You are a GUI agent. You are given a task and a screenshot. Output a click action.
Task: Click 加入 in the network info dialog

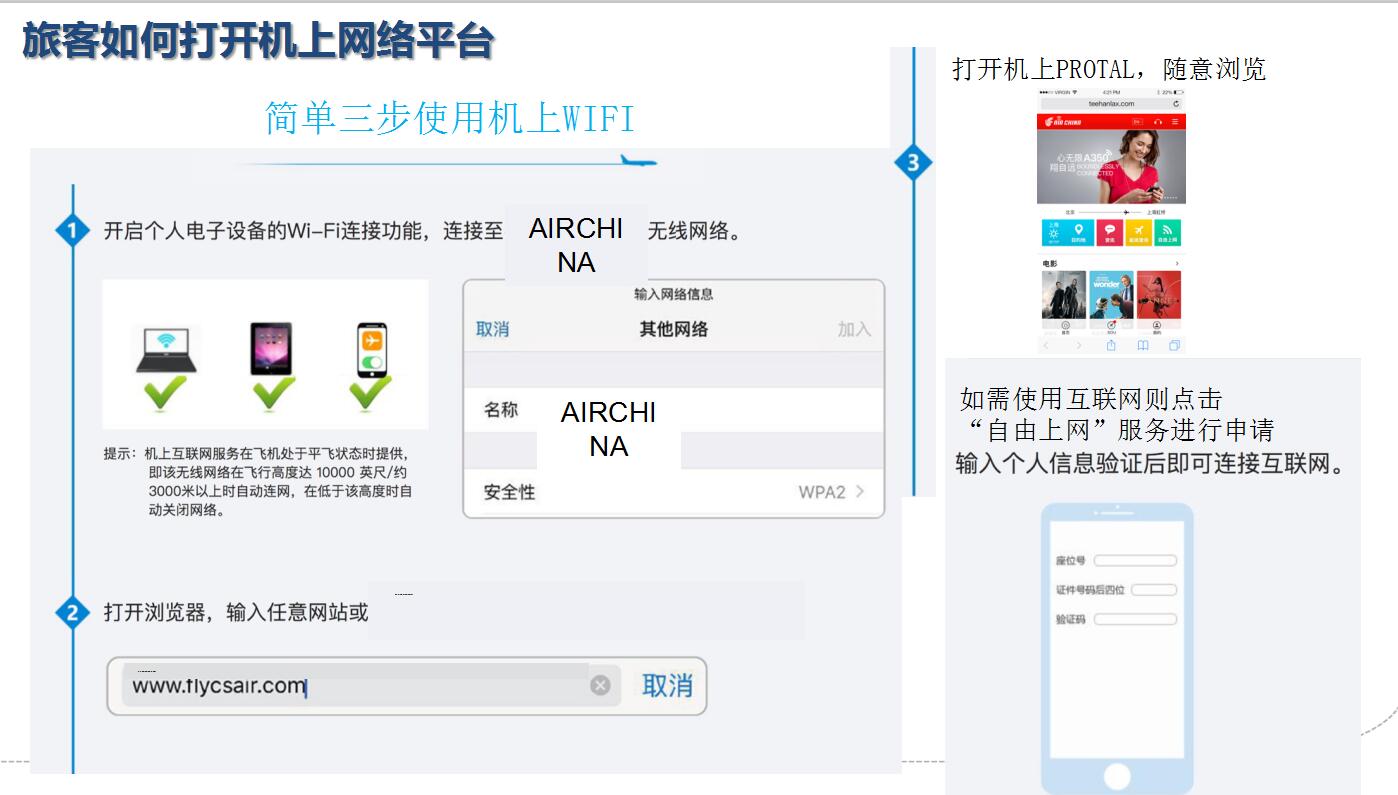click(x=854, y=329)
